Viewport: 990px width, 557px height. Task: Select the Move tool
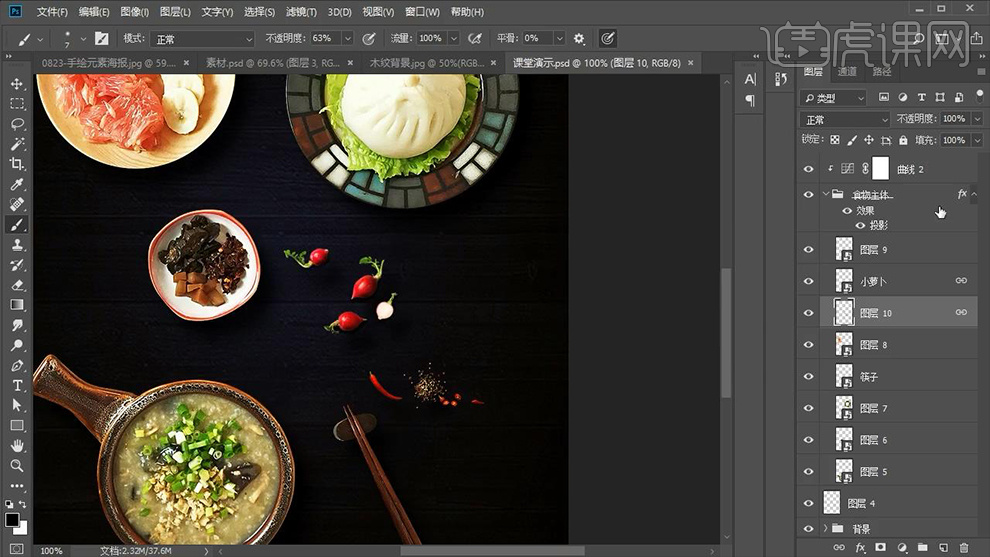[x=17, y=84]
